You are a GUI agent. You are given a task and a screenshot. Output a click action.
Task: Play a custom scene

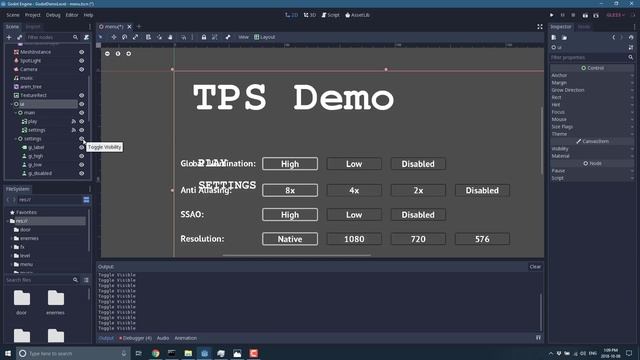pos(596,15)
